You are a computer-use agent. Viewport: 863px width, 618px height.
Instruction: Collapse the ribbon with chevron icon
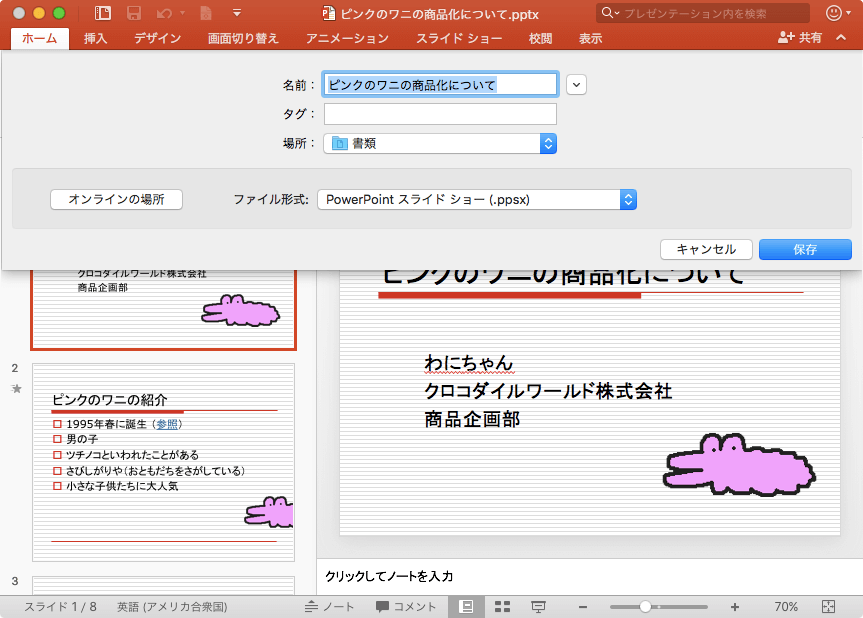840,37
